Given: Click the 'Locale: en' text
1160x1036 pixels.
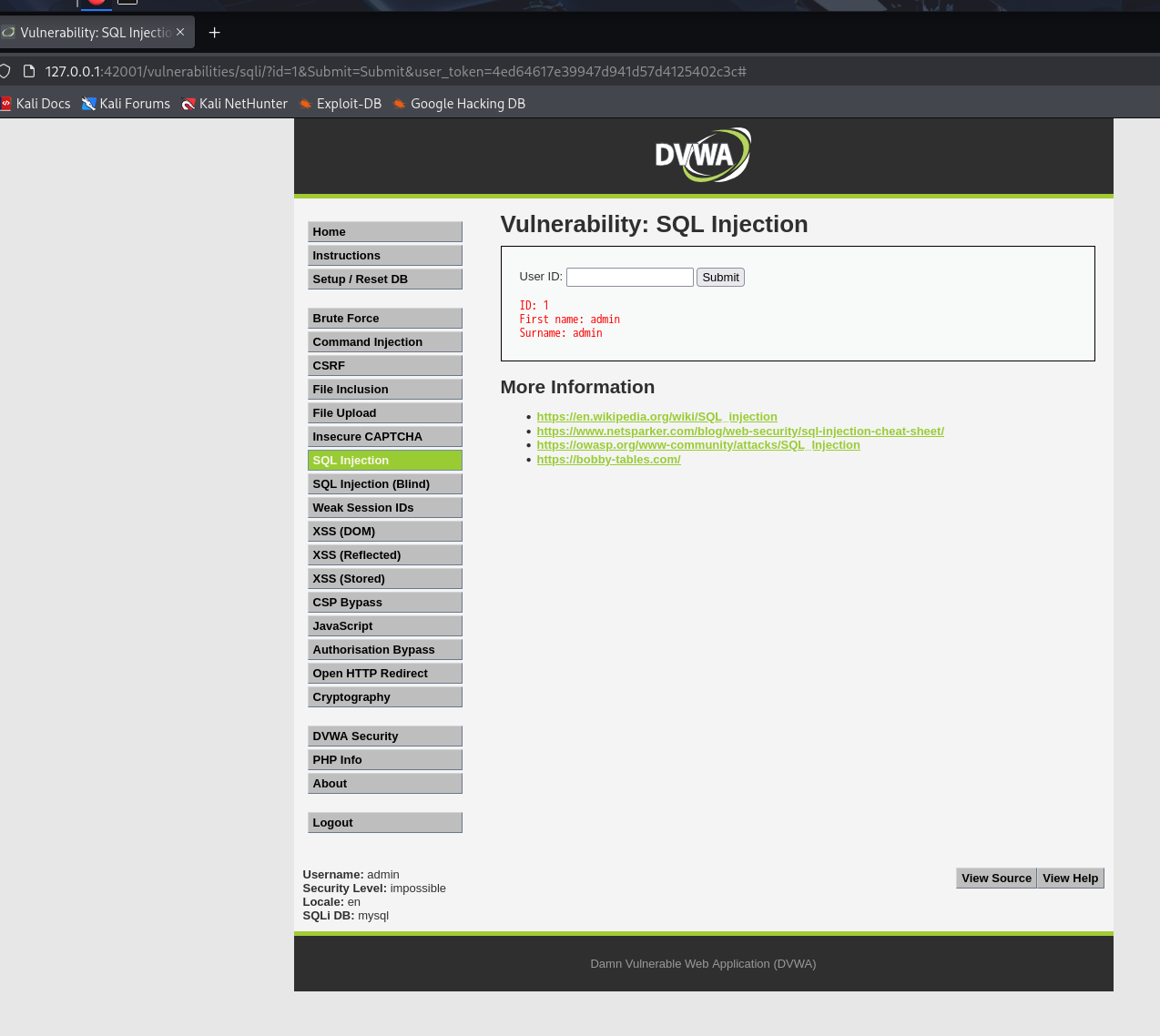Looking at the screenshot, I should (331, 902).
